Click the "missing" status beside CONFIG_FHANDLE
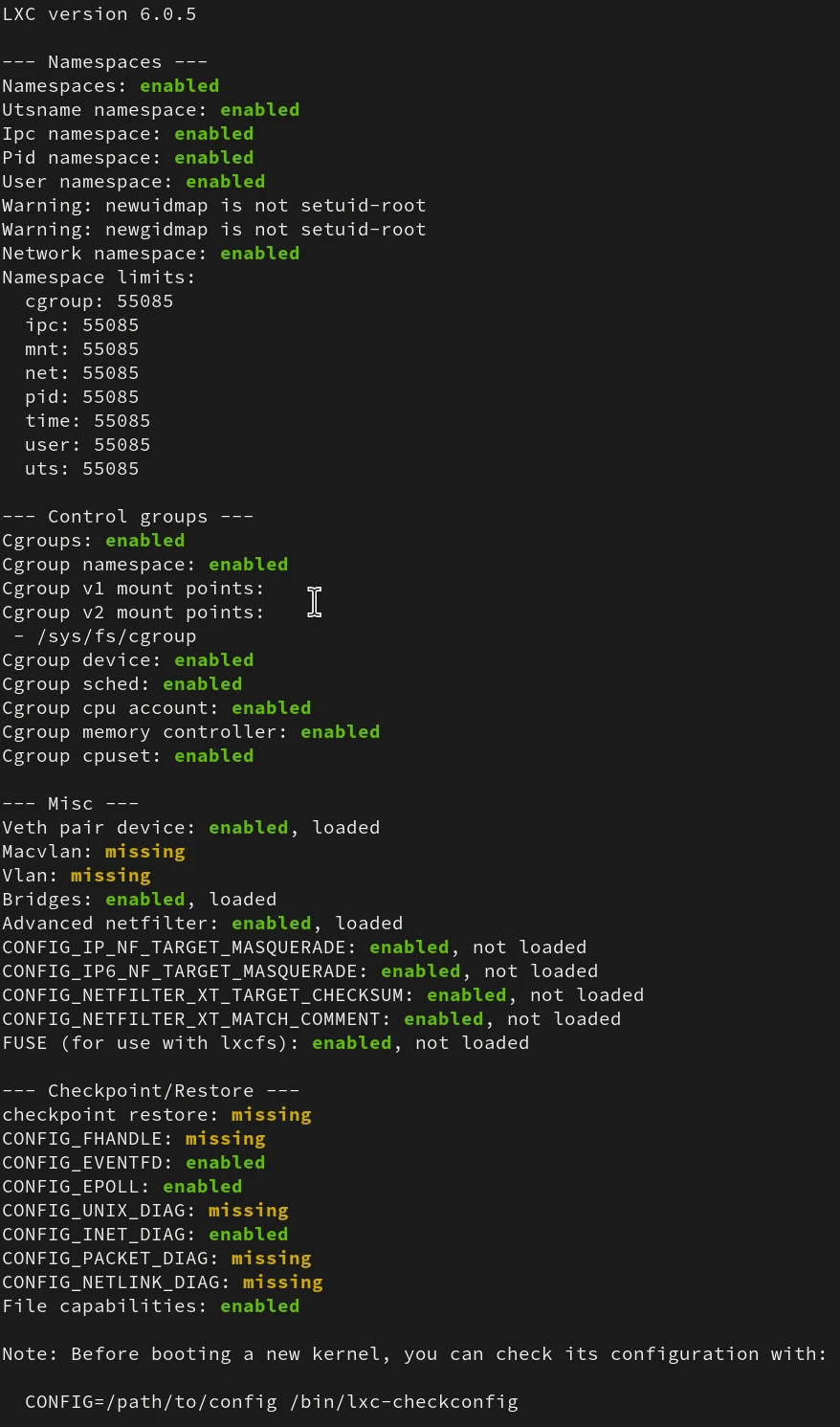Image resolution: width=840 pixels, height=1427 pixels. (x=225, y=1139)
